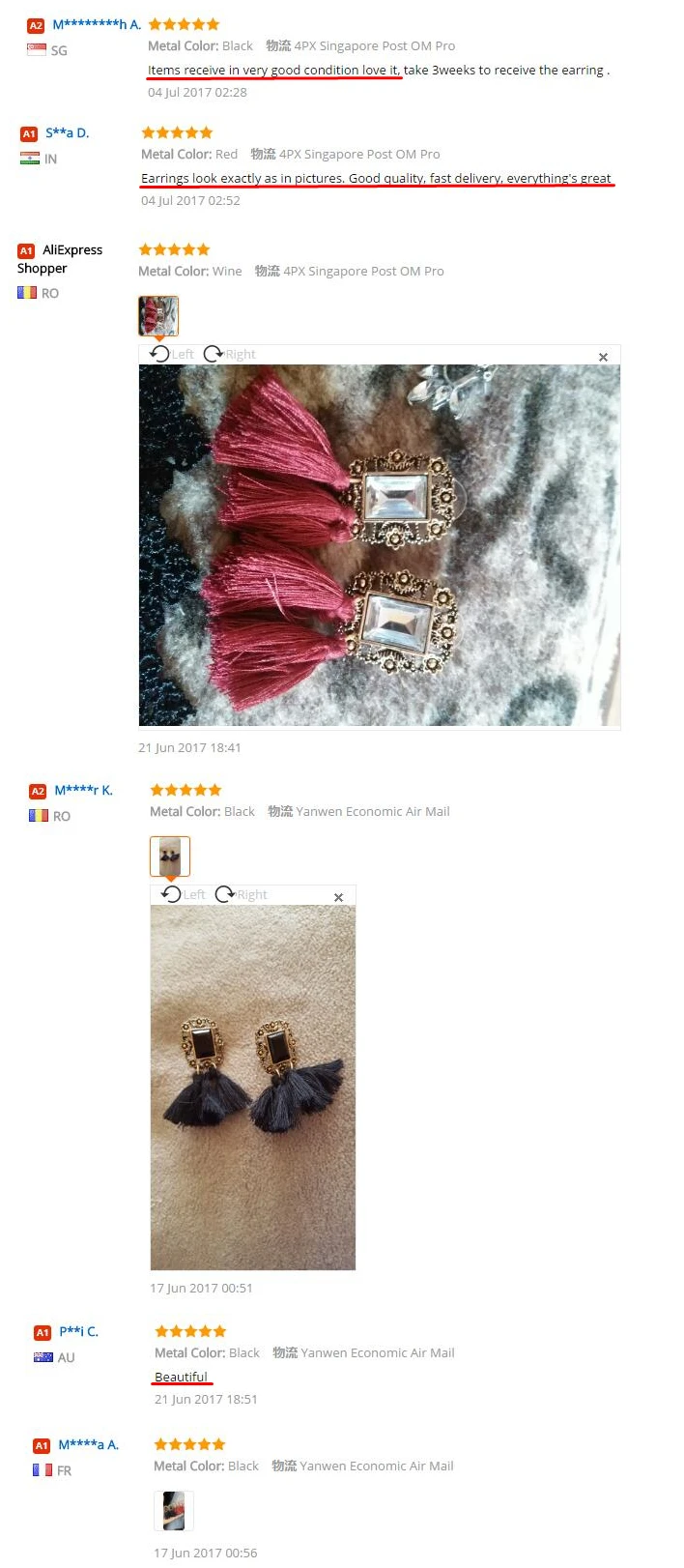Rotate the wine tassel earrings photo left
This screenshot has height=1568, width=684.
pos(172,354)
